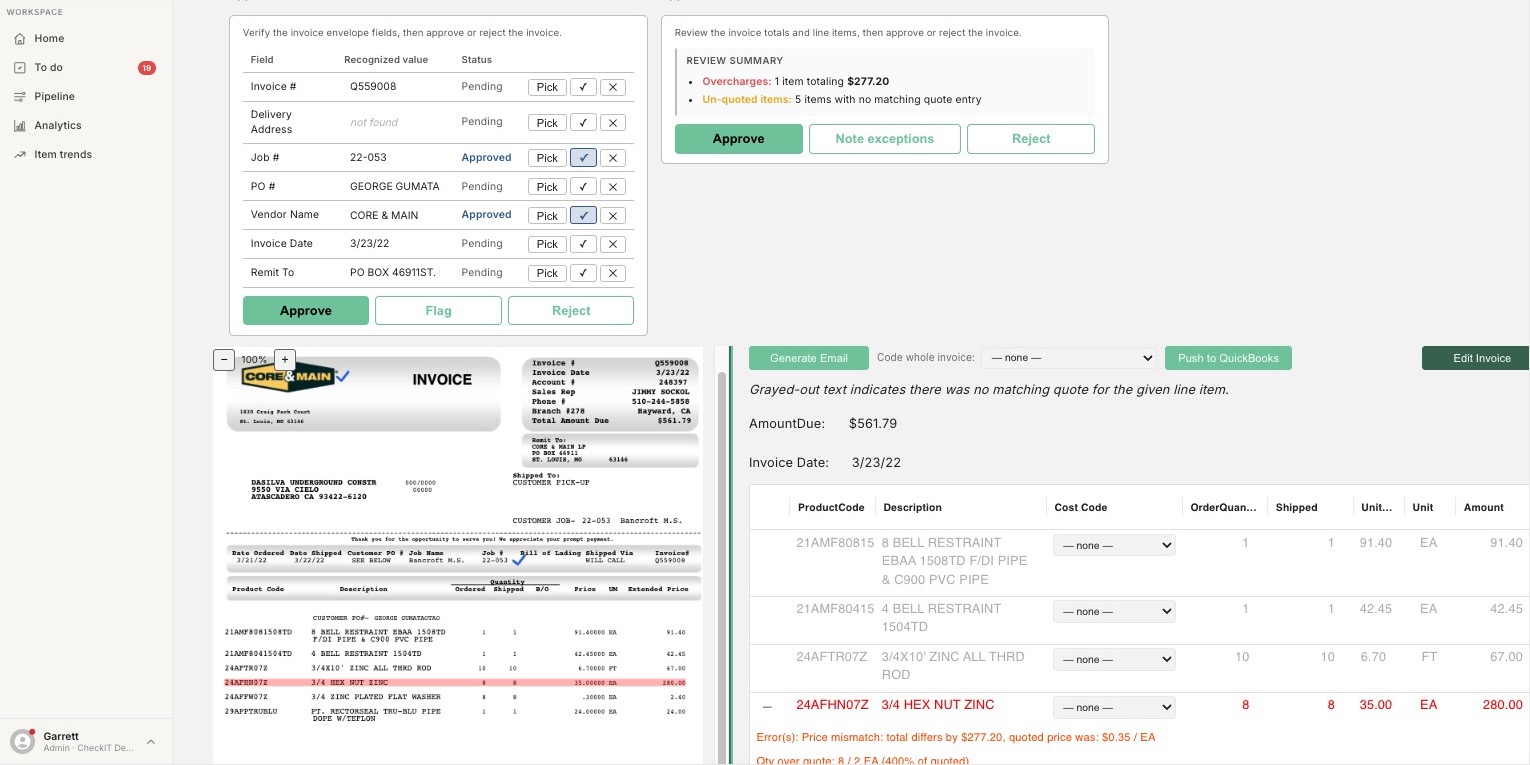Screen dimensions: 1530x765
Task: Approve the invoice envelope fields
Action: (306, 311)
